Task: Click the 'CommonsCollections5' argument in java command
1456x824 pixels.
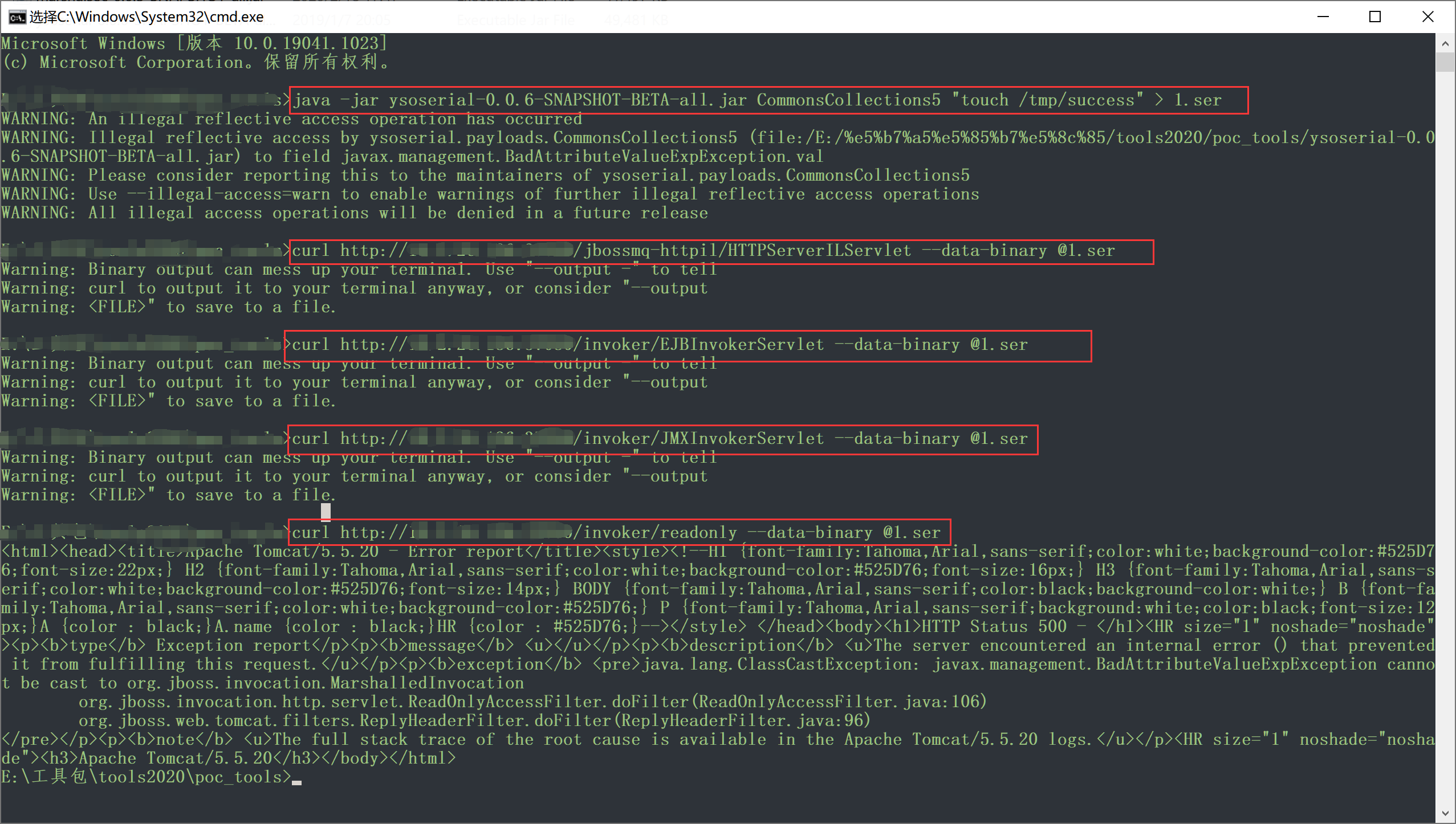Action: [848, 100]
